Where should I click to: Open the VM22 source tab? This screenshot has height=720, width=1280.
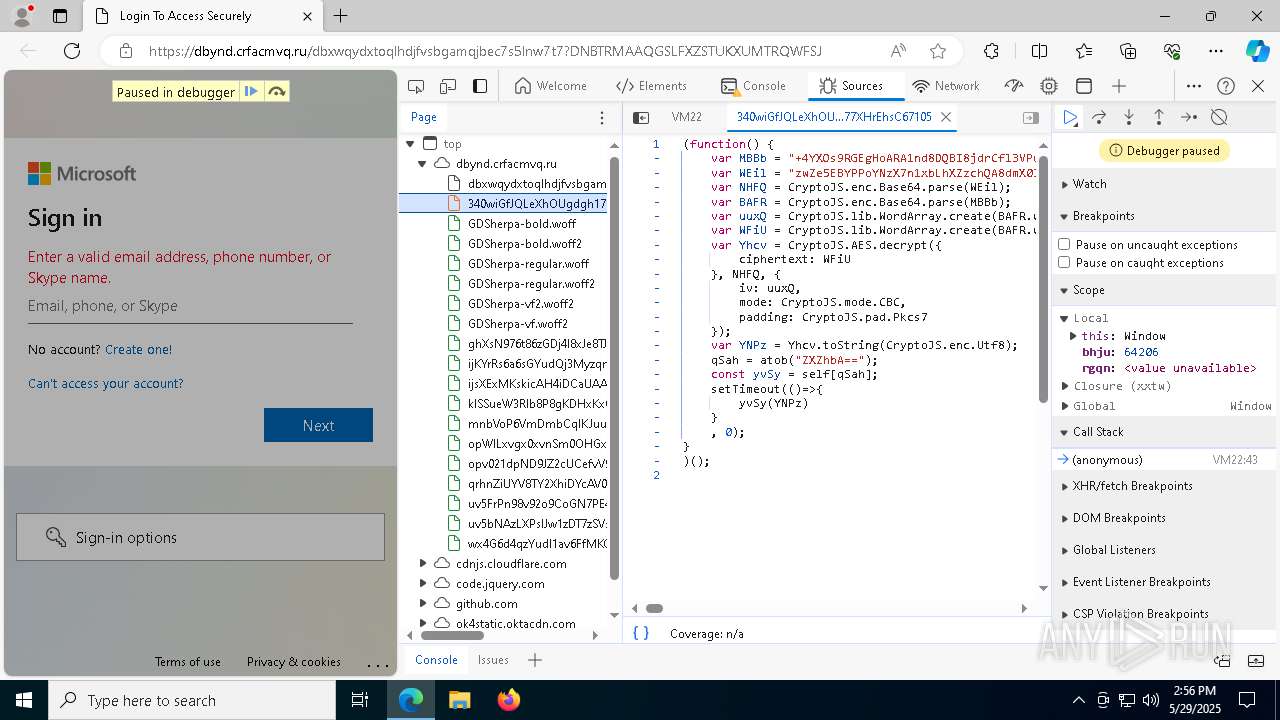coord(686,117)
